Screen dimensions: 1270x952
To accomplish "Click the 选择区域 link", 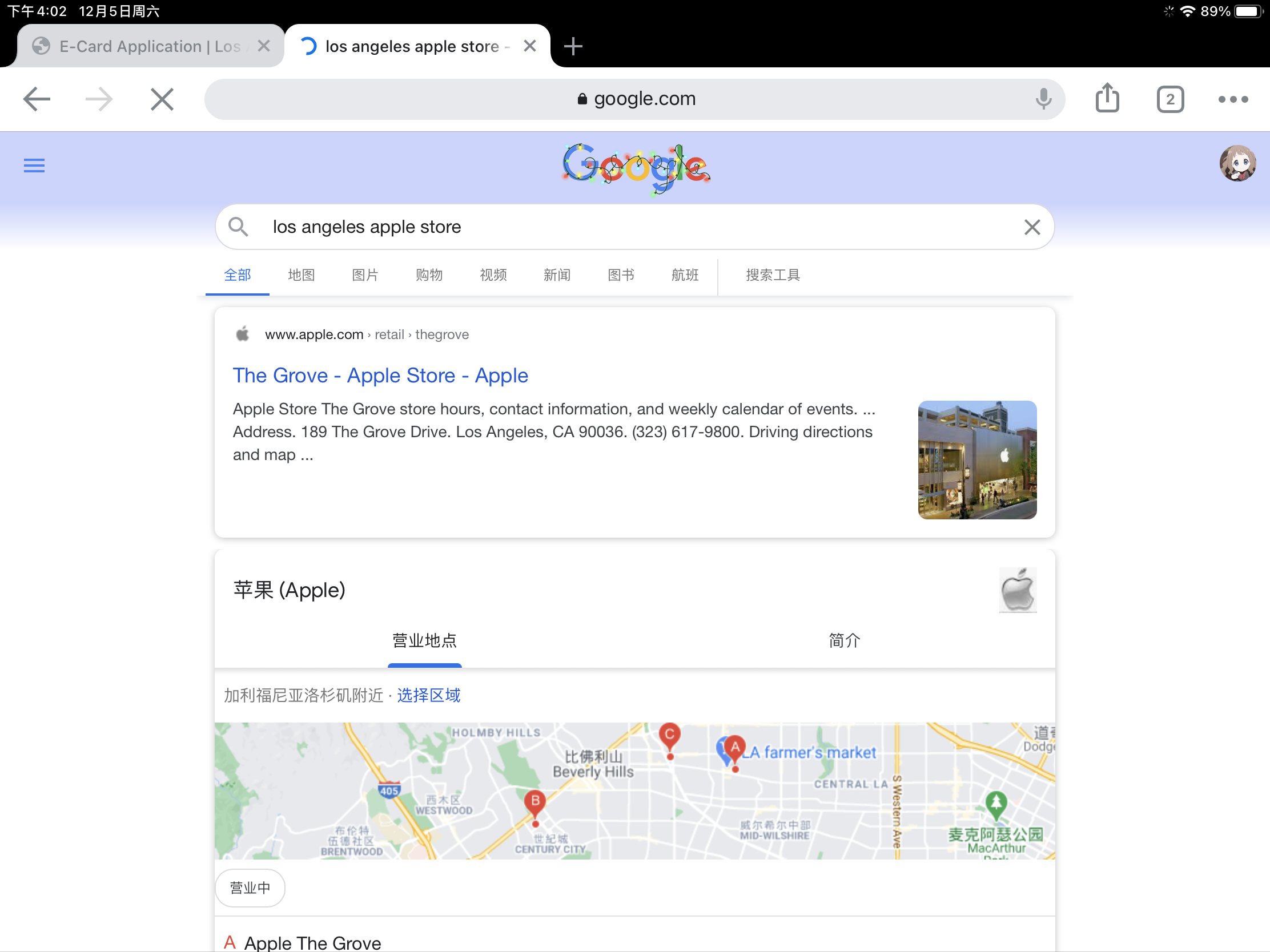I will pos(428,696).
